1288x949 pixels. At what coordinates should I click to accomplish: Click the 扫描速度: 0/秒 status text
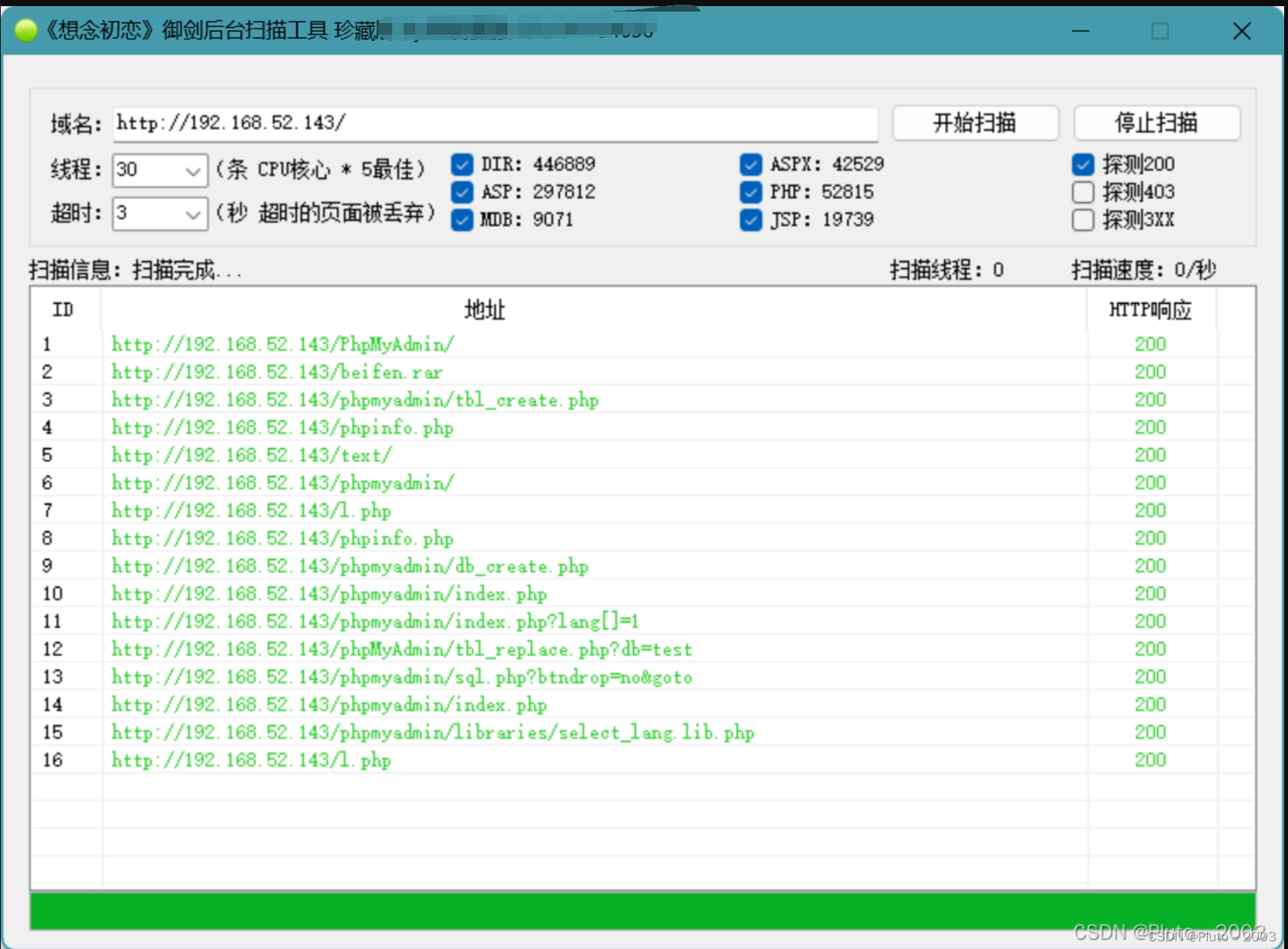[x=1143, y=270]
